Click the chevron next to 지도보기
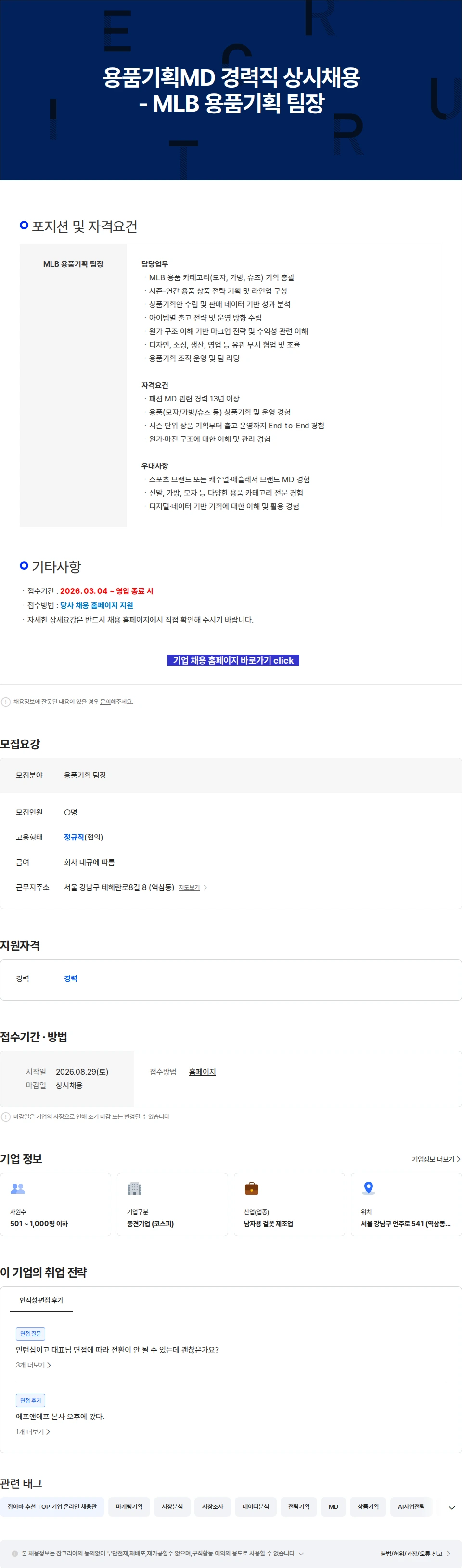This screenshot has width=462, height=1568. [x=205, y=888]
